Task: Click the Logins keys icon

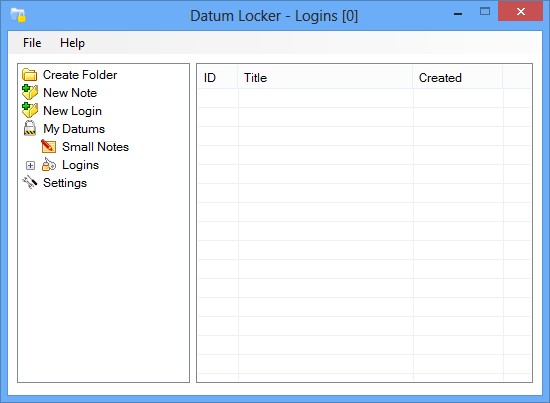Action: [x=49, y=164]
